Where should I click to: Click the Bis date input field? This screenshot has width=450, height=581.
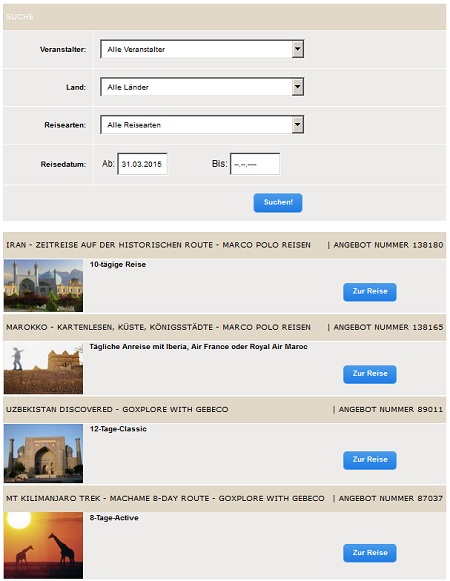click(x=255, y=164)
